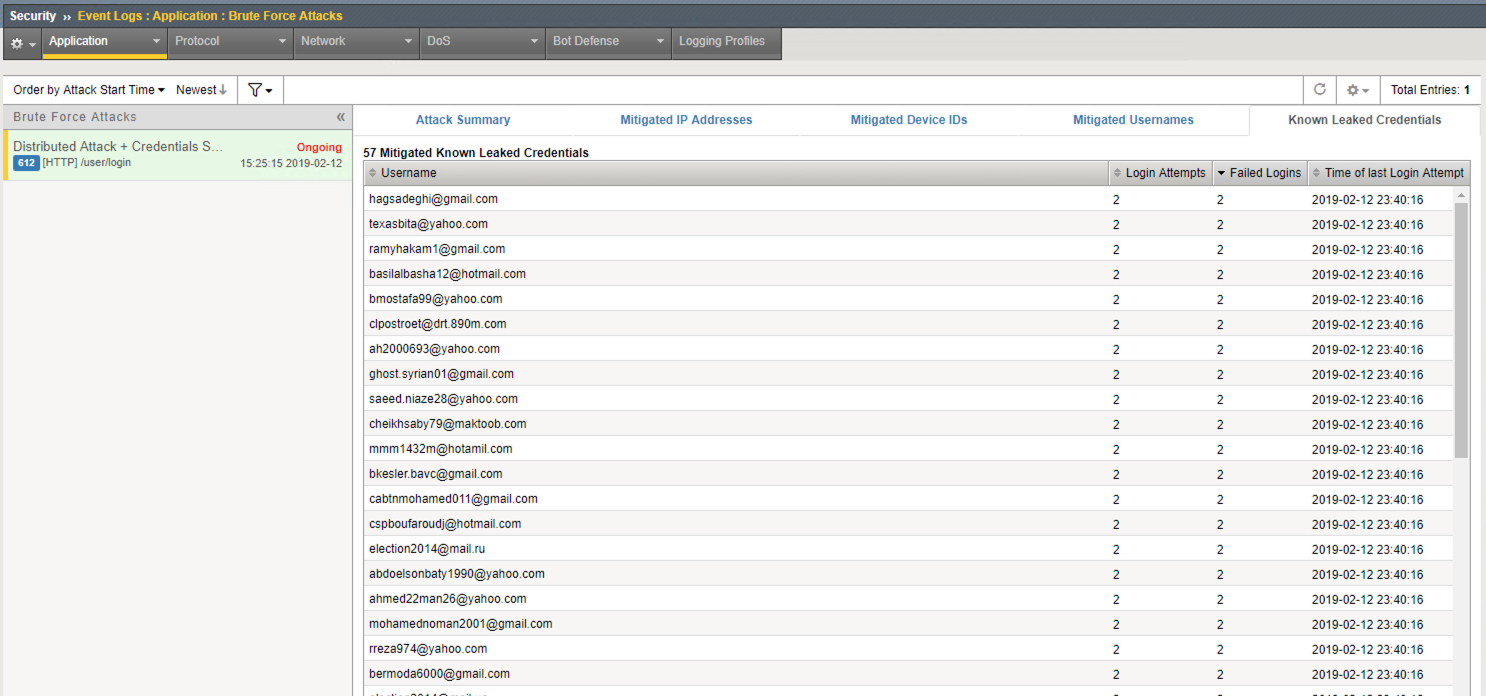Click the 15:25:15 2019-02-12 attack start time
The height and width of the screenshot is (696, 1486).
[x=291, y=163]
